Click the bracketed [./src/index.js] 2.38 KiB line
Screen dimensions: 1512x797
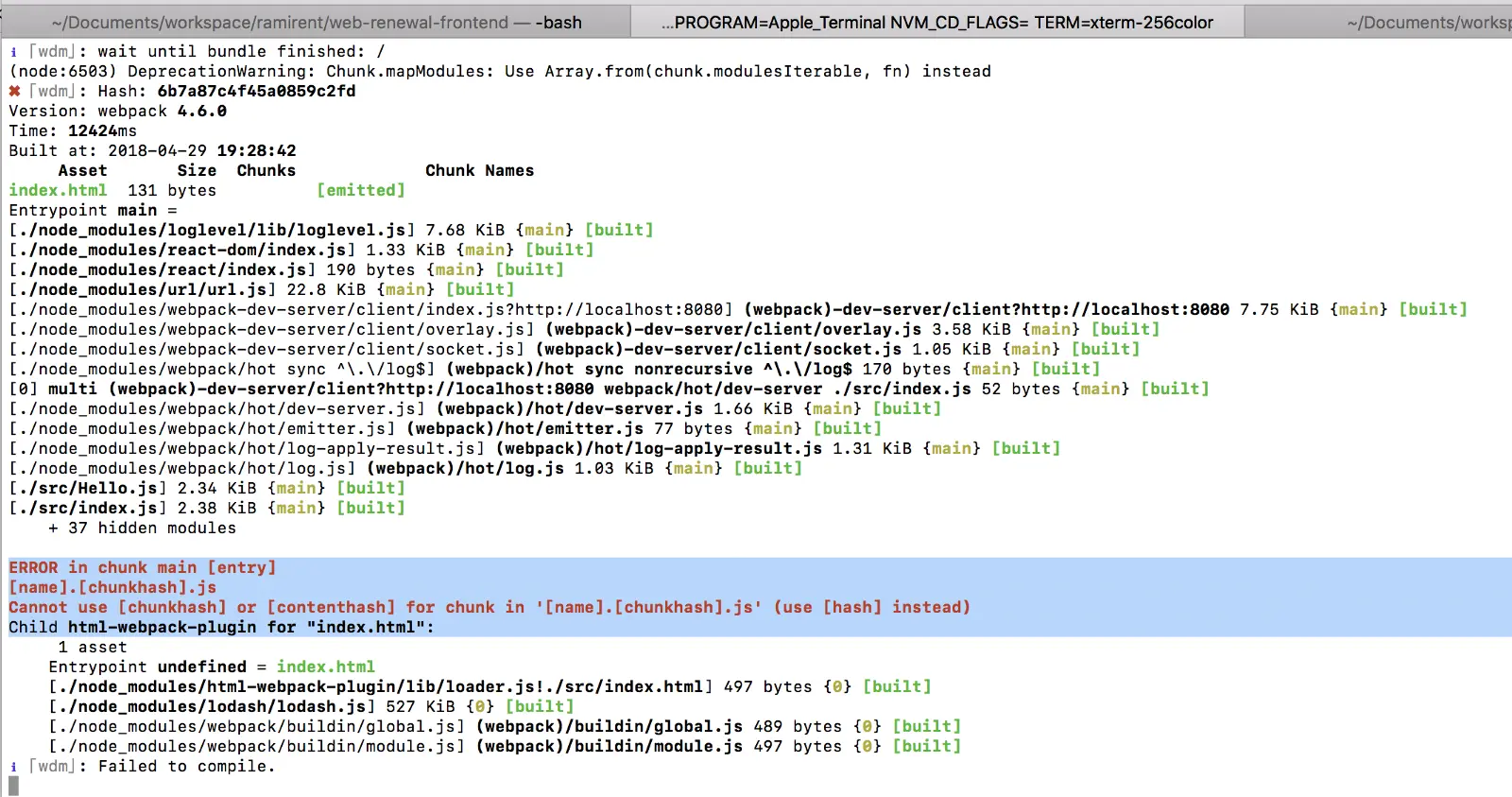coord(207,508)
